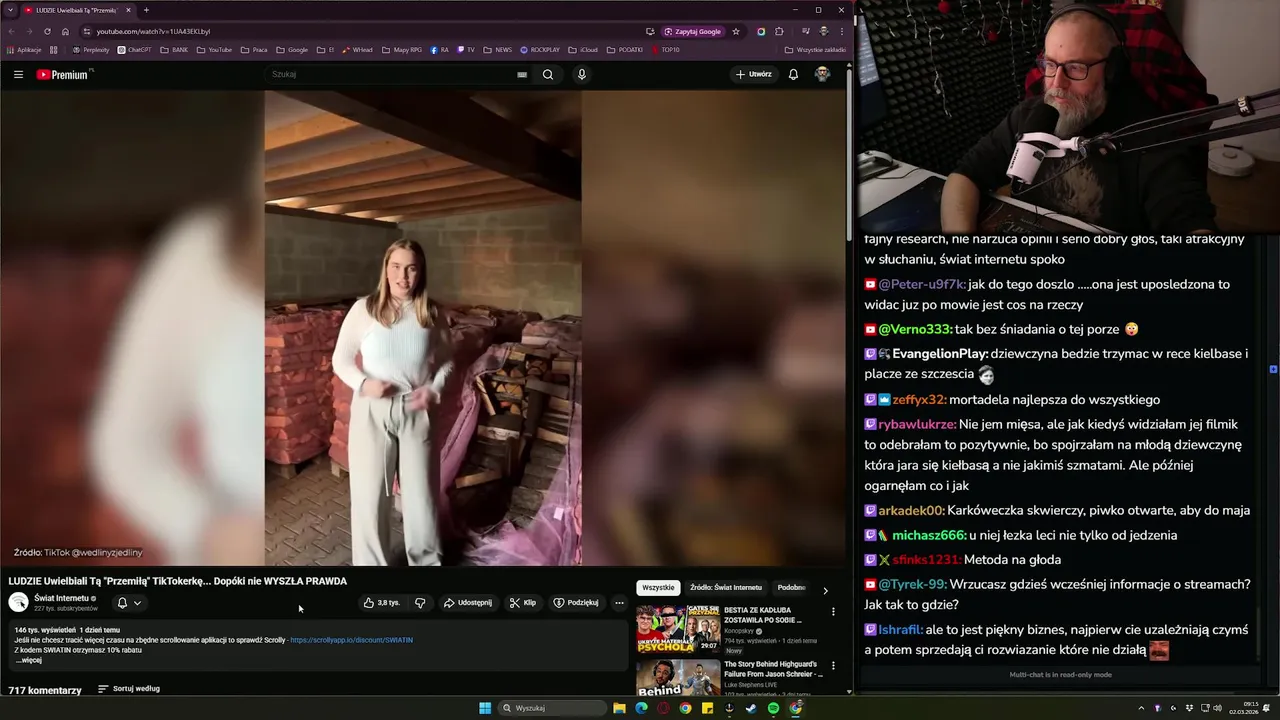Like the video with 3,8 tys. likes
1280x720 pixels.
[x=382, y=603]
